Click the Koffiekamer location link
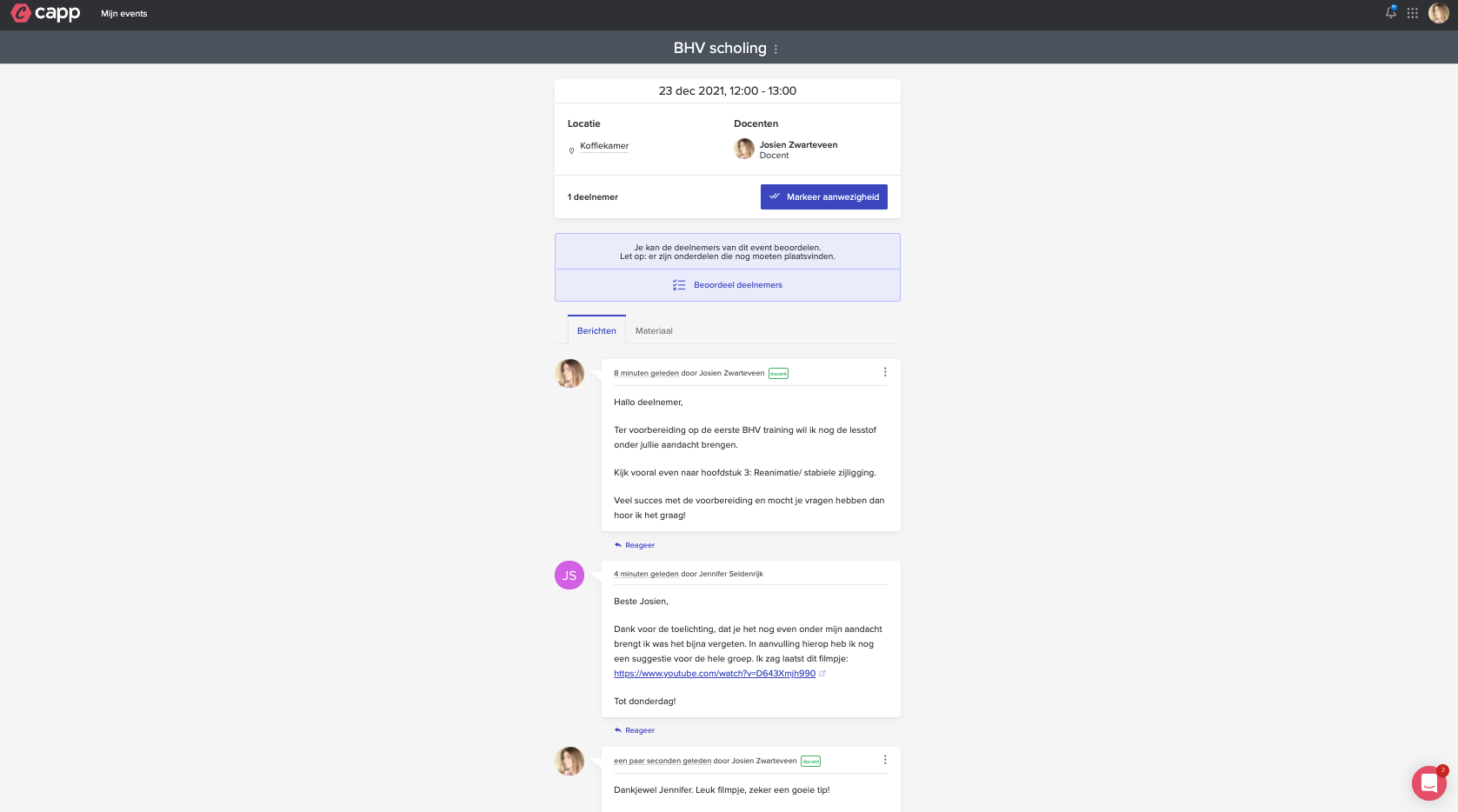 click(604, 146)
